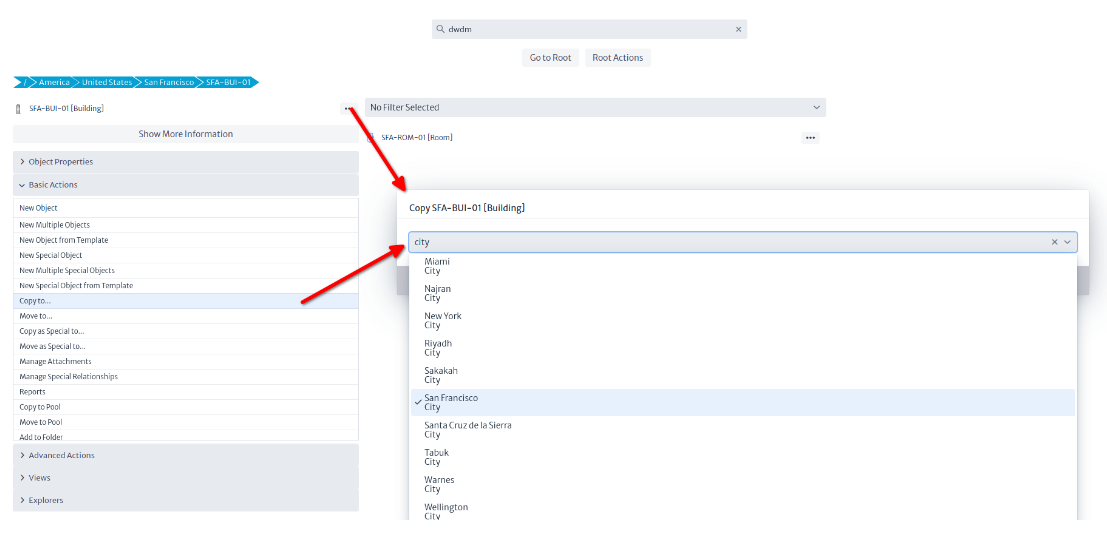Open three-dot menu for SFA-ROM-01 room
This screenshot has height=544, width=1107.
[810, 138]
